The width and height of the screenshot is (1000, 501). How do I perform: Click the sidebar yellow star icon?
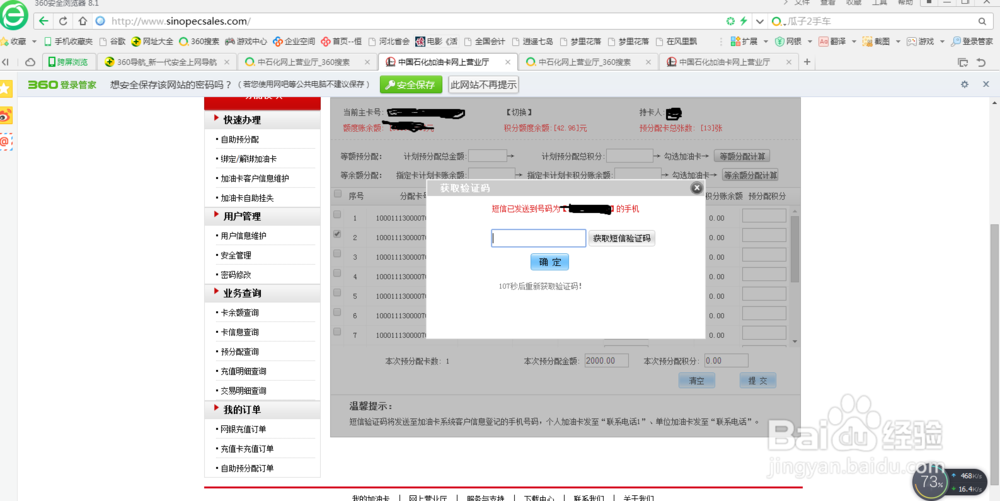tap(6, 89)
